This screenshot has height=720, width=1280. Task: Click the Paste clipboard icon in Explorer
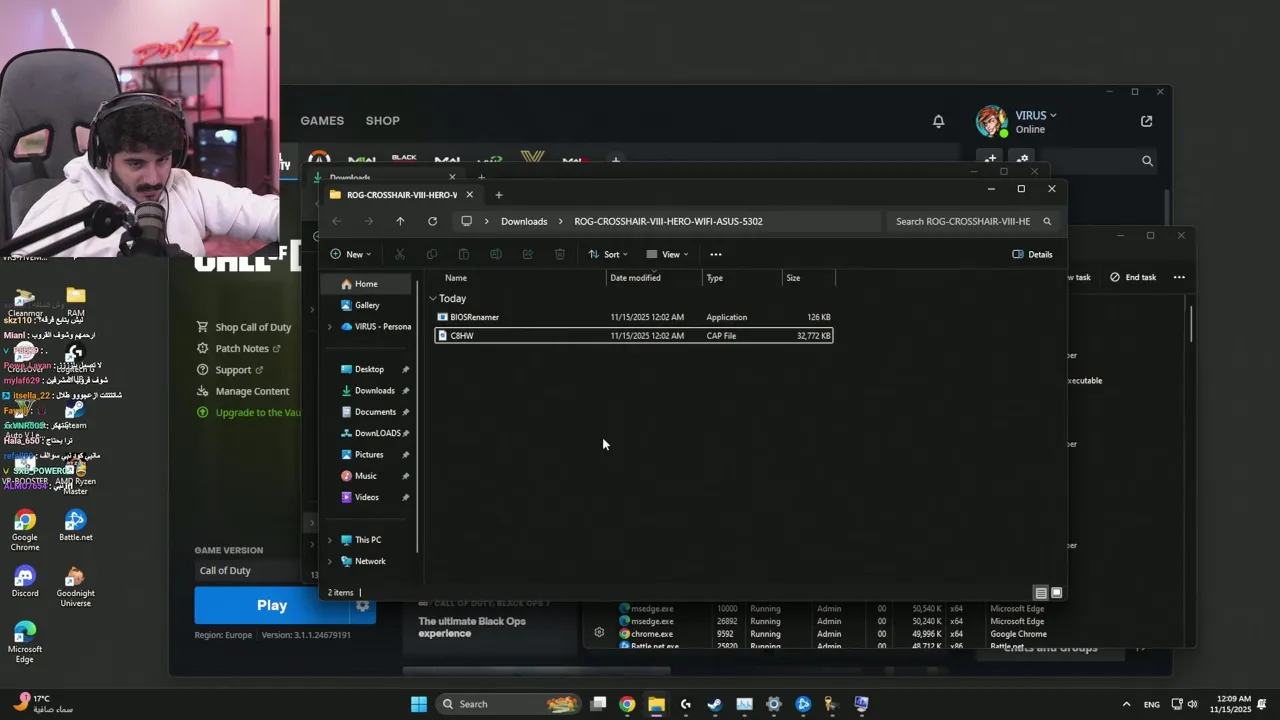464,254
